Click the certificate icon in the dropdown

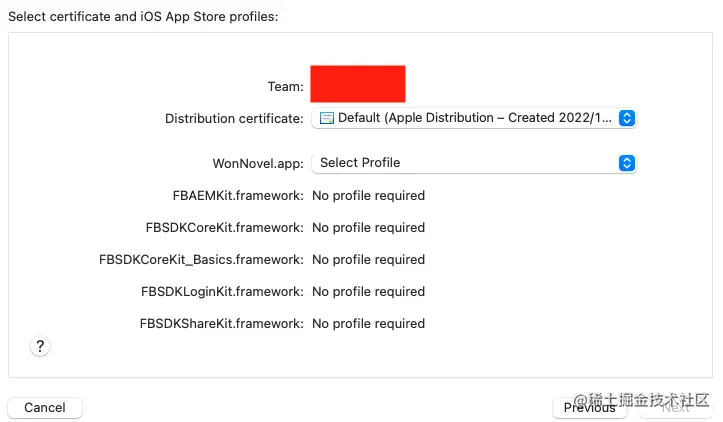click(327, 118)
